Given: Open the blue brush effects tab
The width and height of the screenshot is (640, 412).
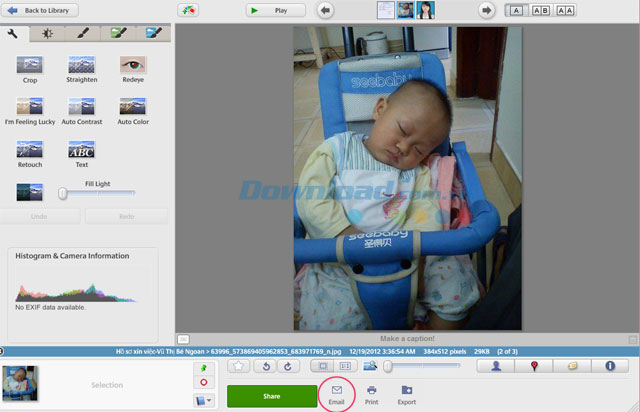Looking at the screenshot, I should coord(153,33).
